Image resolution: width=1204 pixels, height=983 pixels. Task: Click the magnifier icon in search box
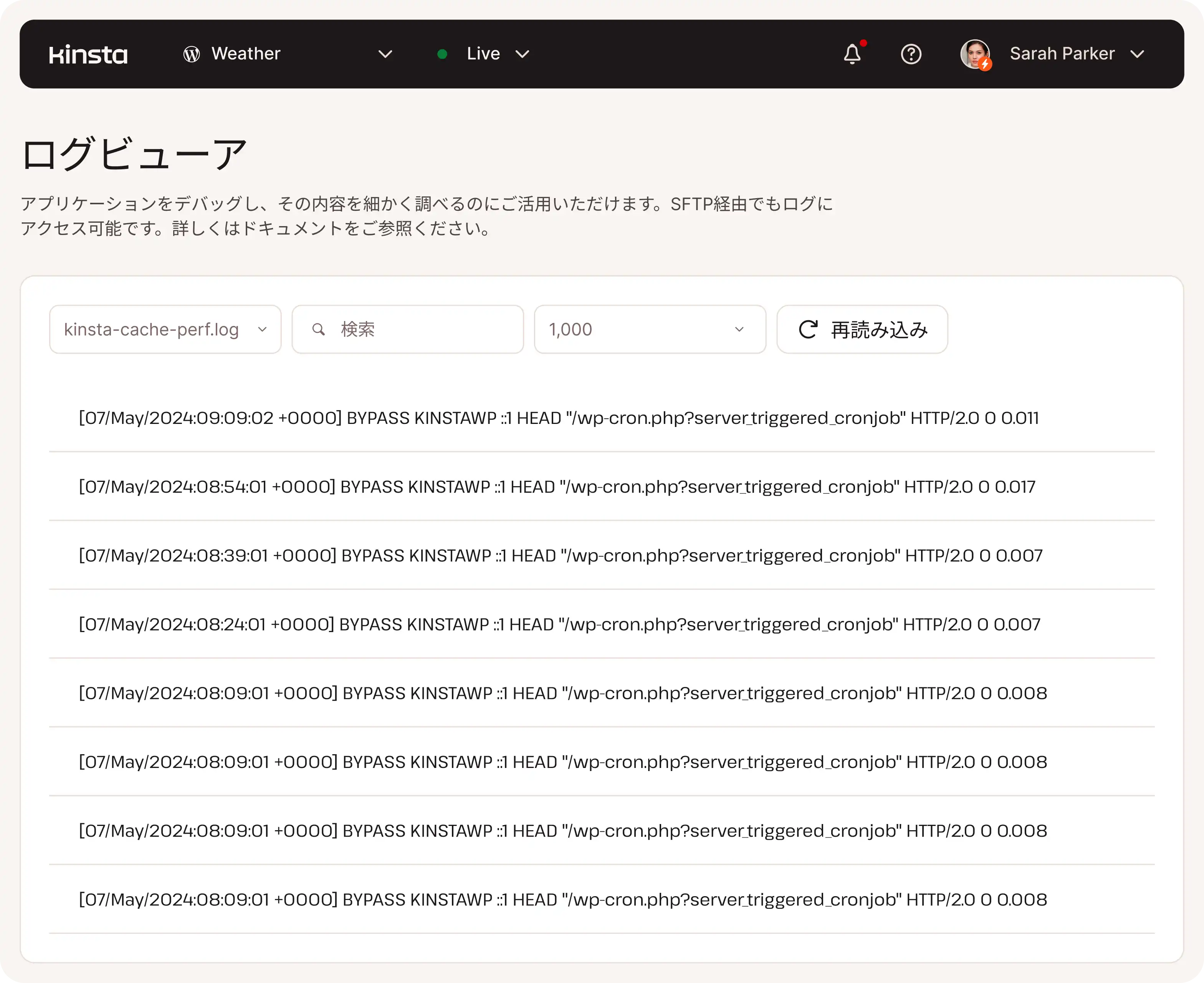point(319,329)
